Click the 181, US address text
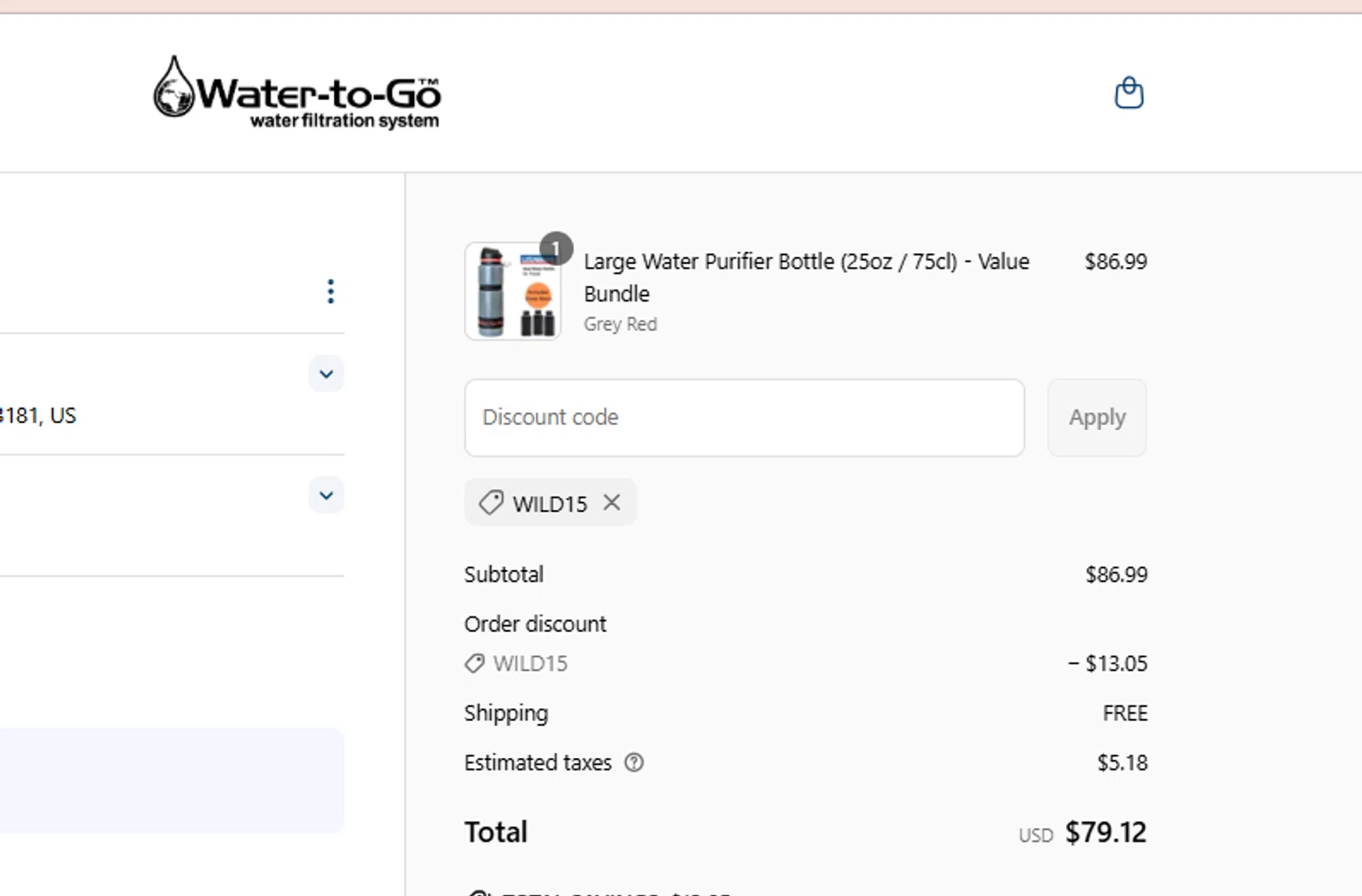Screen dimensions: 1362x896 pyautogui.click(x=38, y=416)
